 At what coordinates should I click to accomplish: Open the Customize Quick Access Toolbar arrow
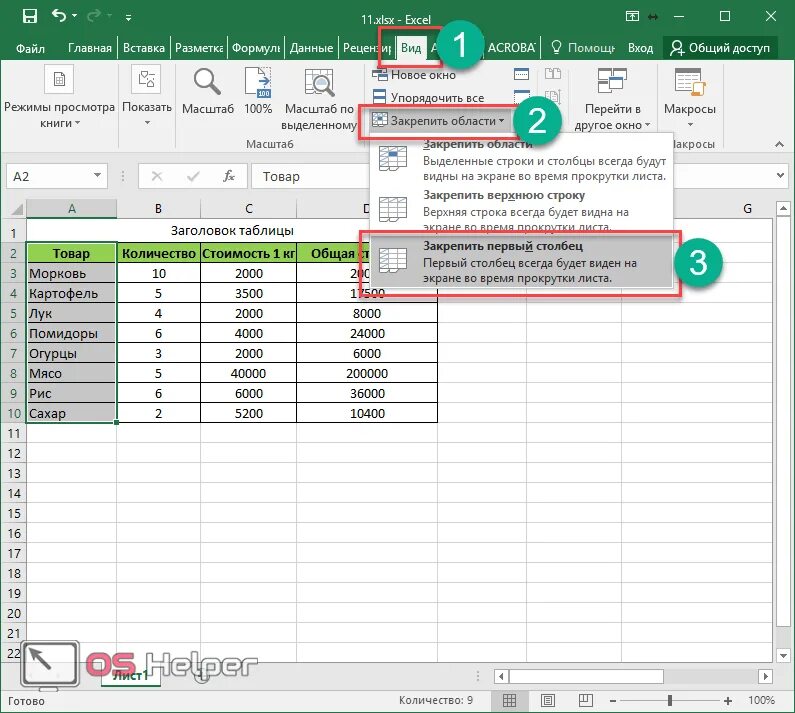click(x=129, y=18)
